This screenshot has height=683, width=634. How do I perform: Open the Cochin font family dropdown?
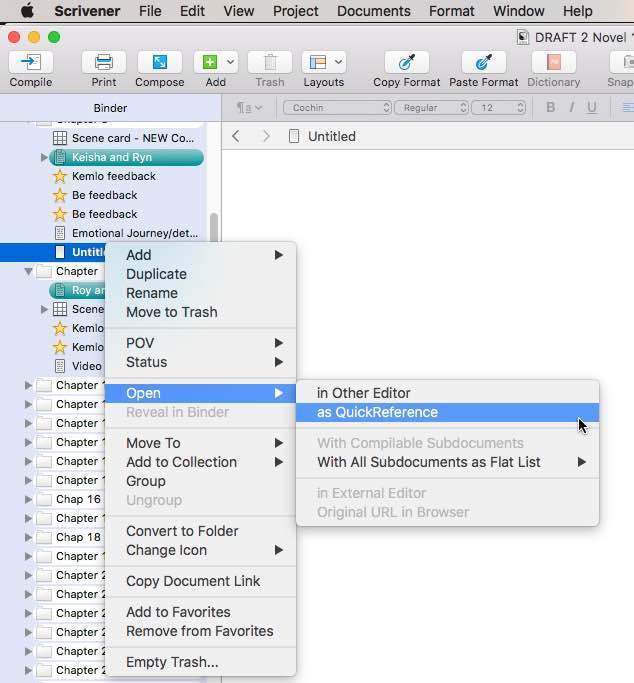337,108
